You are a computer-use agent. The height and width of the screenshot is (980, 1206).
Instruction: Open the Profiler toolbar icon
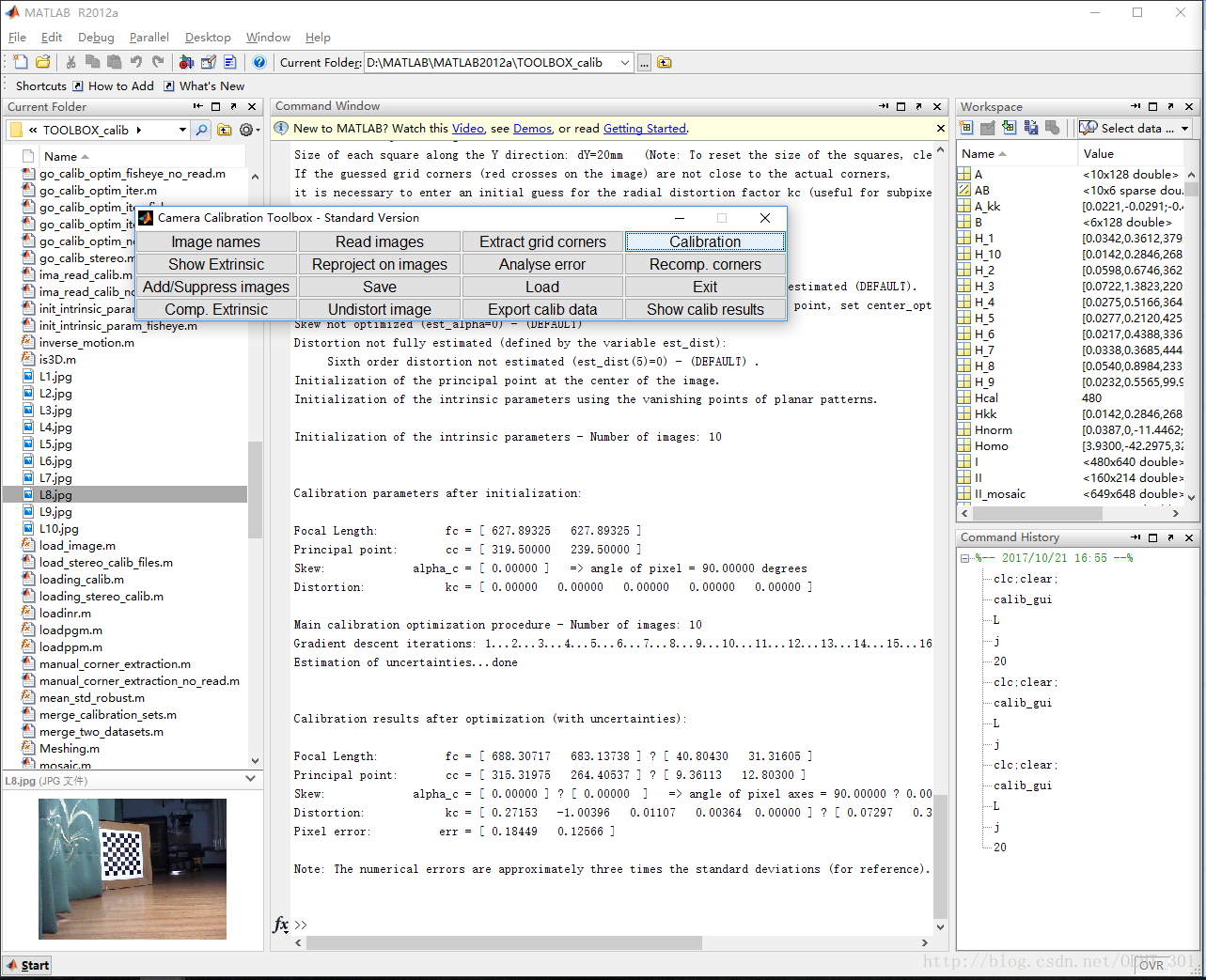(x=230, y=62)
